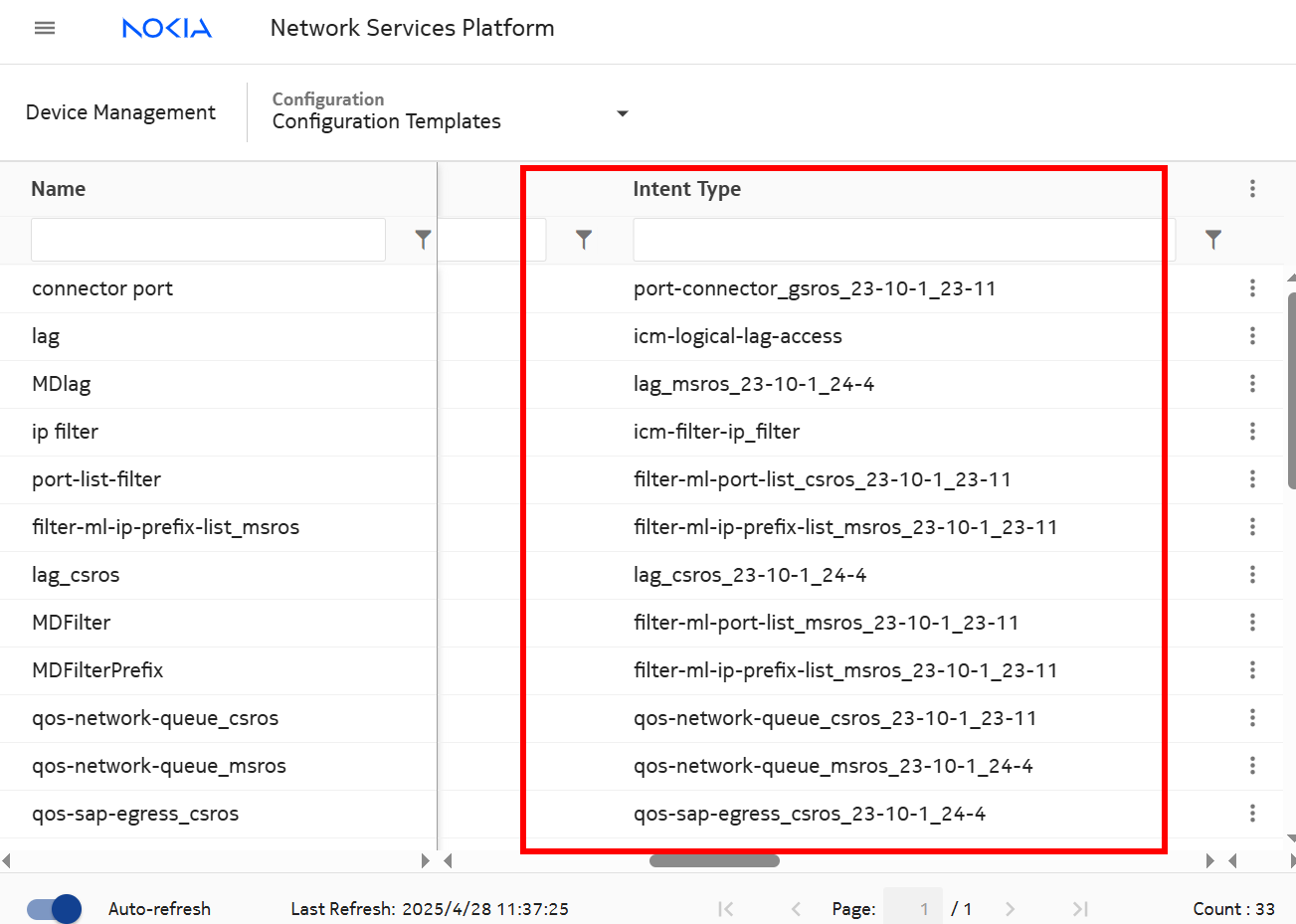Image resolution: width=1296 pixels, height=924 pixels.
Task: Open the table header column options menu
Action: 1252,189
